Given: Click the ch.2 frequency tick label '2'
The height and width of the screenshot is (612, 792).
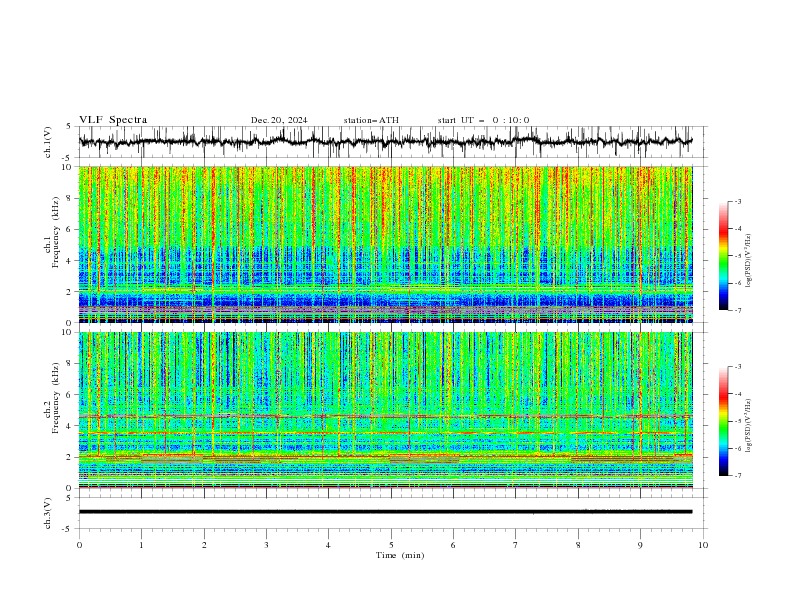Looking at the screenshot, I should pos(69,457).
